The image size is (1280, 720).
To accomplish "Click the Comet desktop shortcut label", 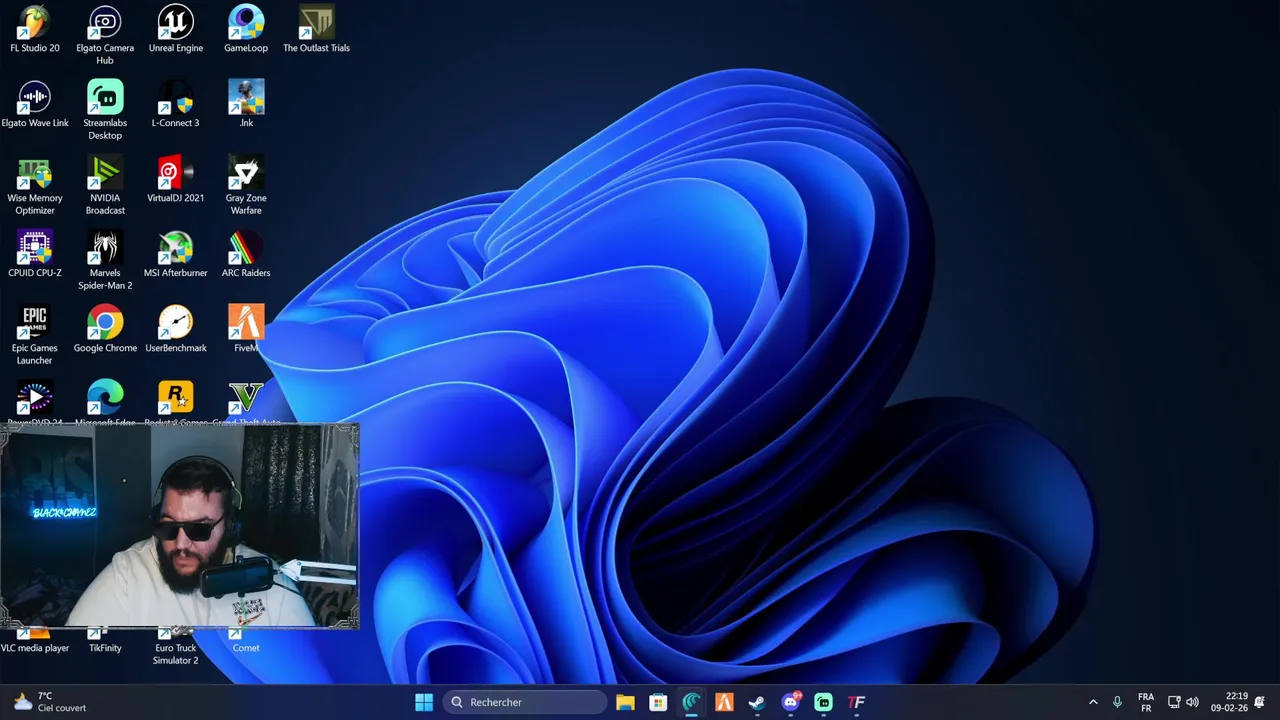I will click(246, 648).
